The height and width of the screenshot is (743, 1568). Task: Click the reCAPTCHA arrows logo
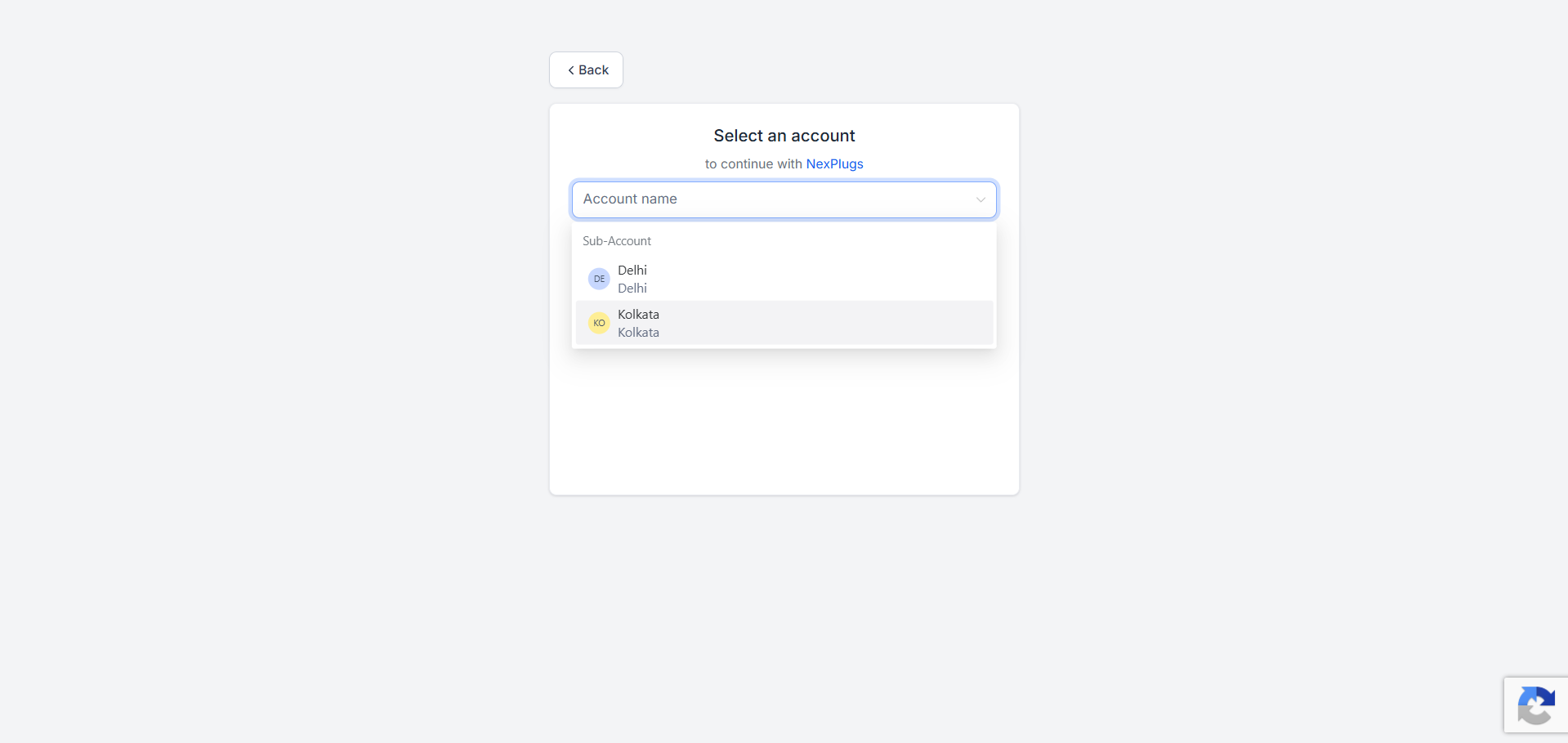[x=1536, y=705]
